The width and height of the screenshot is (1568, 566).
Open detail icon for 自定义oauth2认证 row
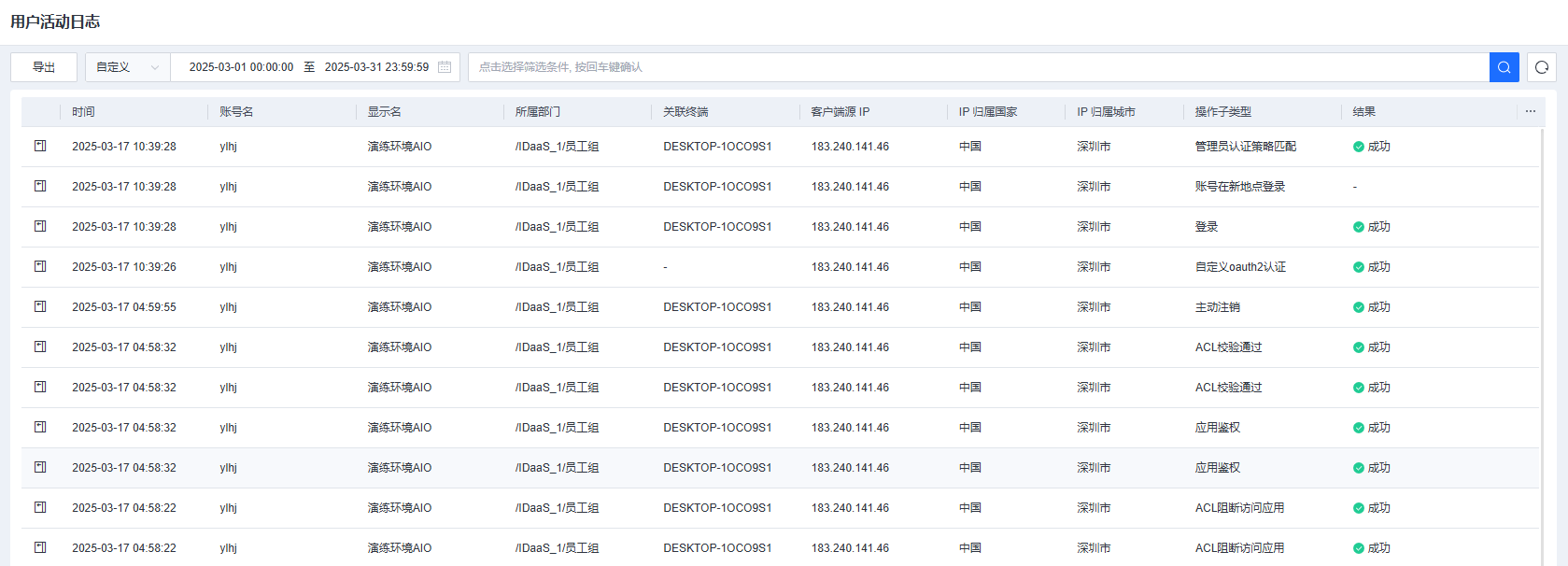[x=40, y=266]
